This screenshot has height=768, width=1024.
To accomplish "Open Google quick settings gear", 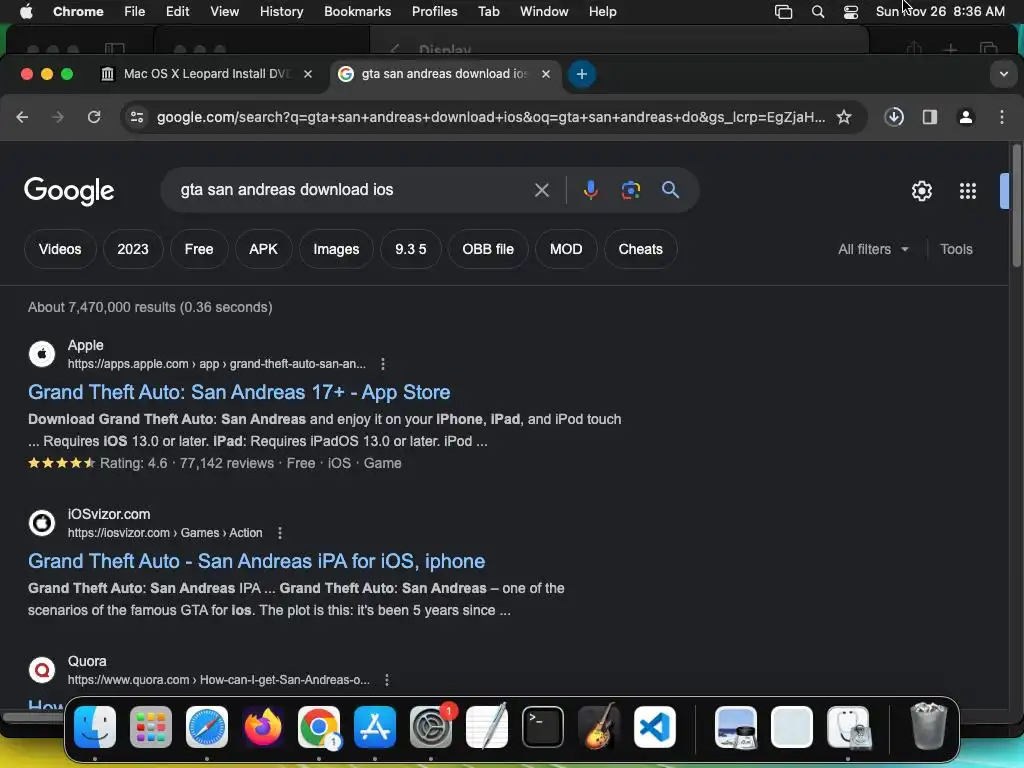I will pos(921,191).
